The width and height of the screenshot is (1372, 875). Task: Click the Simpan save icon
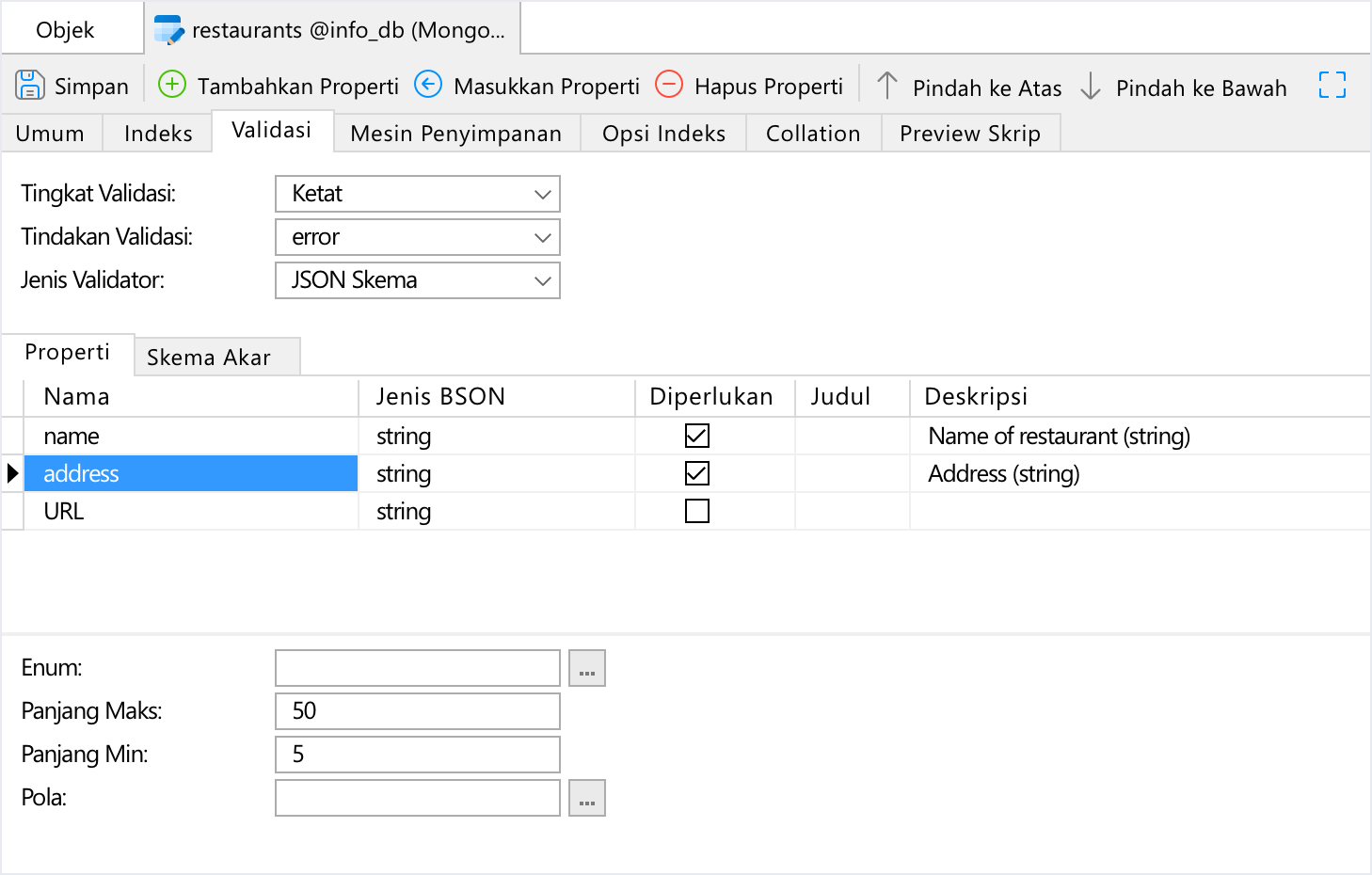click(x=30, y=86)
